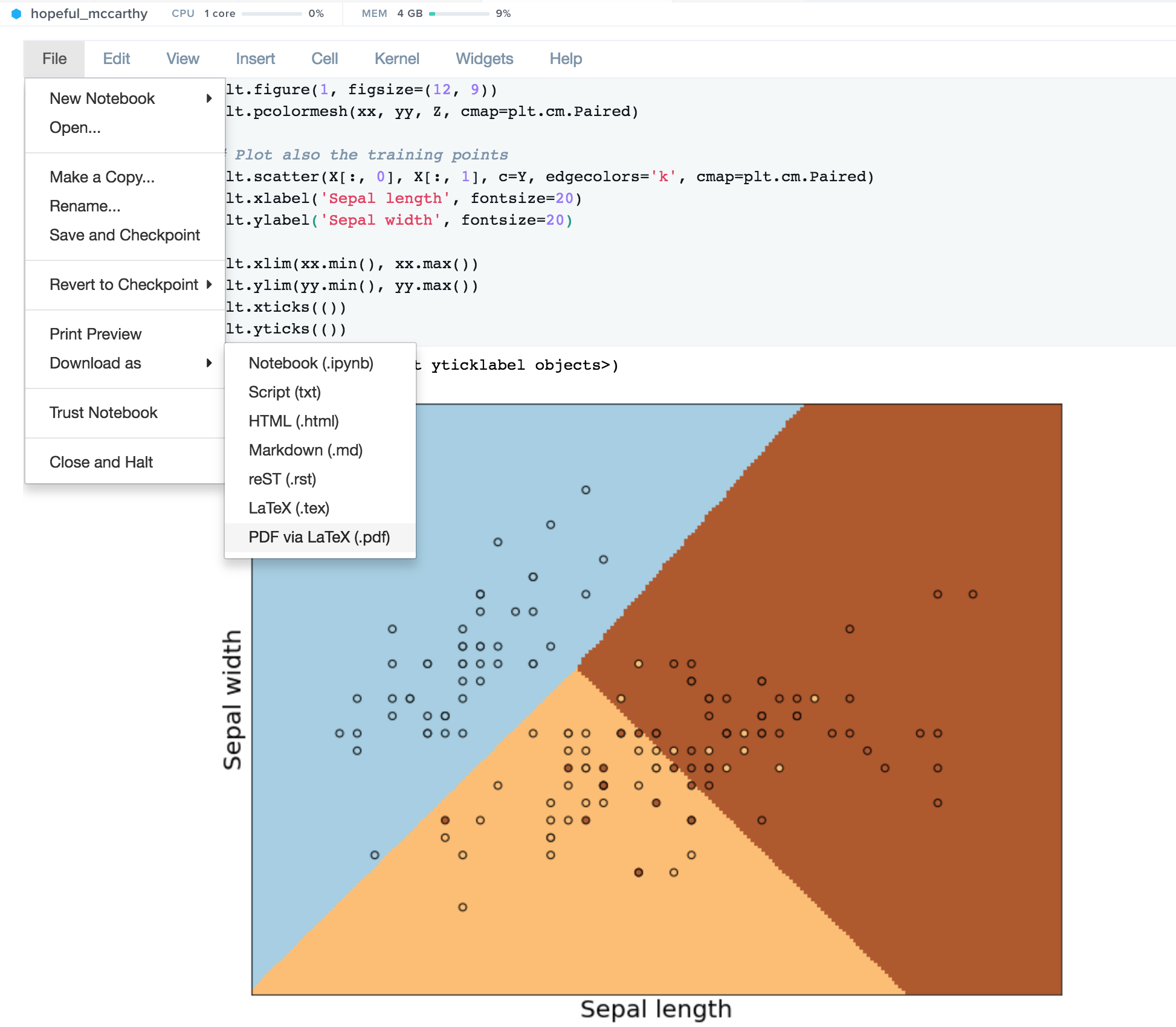The height and width of the screenshot is (1027, 1176).
Task: Select Markdown (.md) download option
Action: click(x=305, y=450)
